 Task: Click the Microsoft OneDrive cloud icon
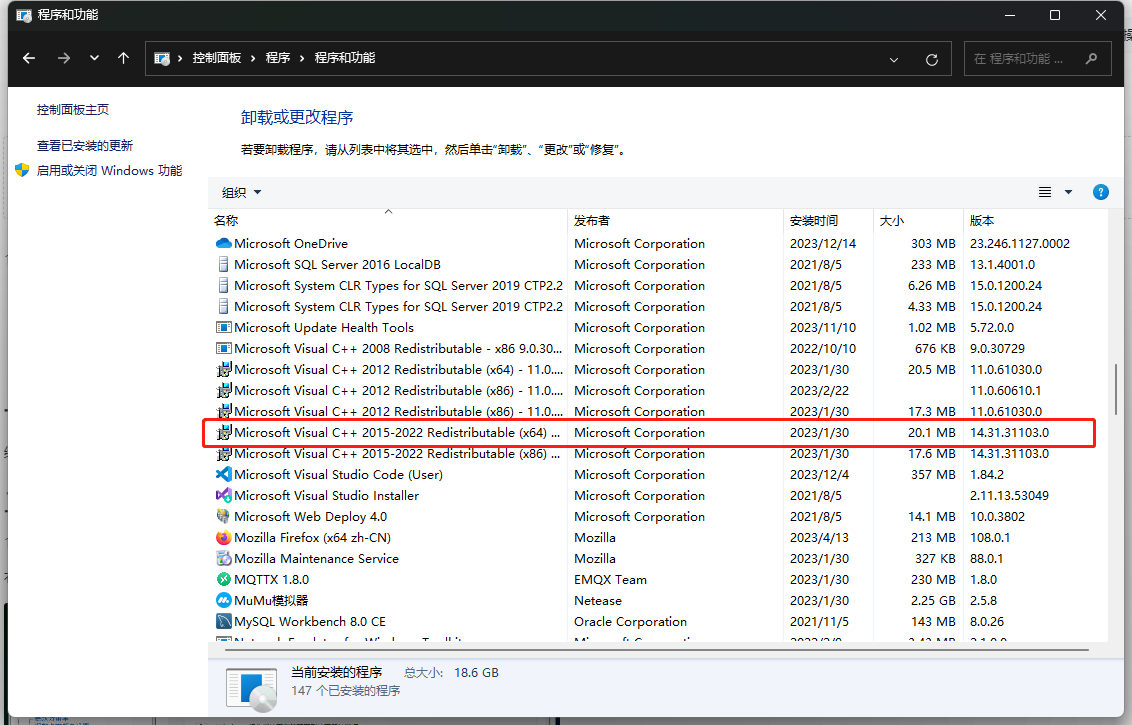224,243
